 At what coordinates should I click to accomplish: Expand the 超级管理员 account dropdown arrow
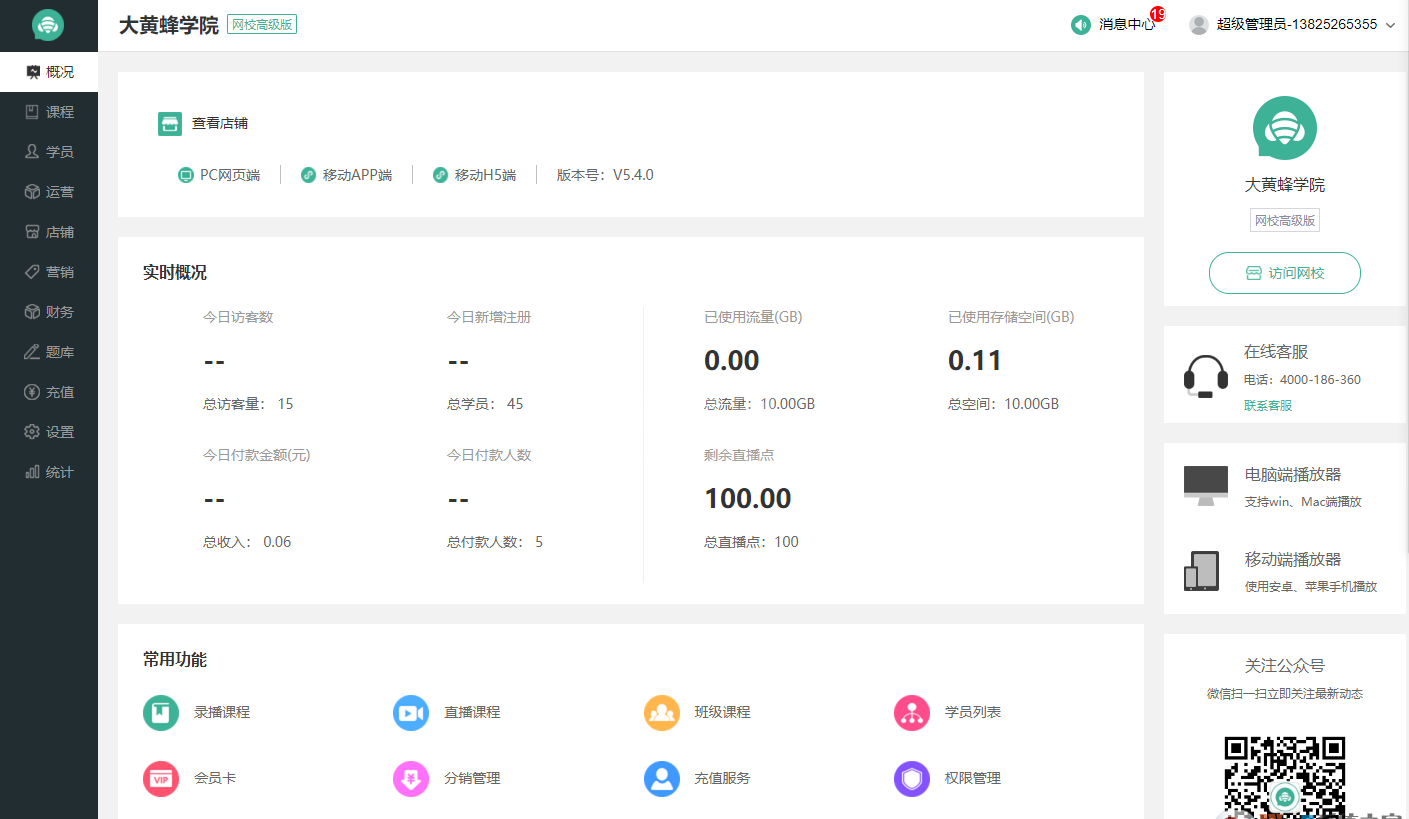tap(1390, 26)
